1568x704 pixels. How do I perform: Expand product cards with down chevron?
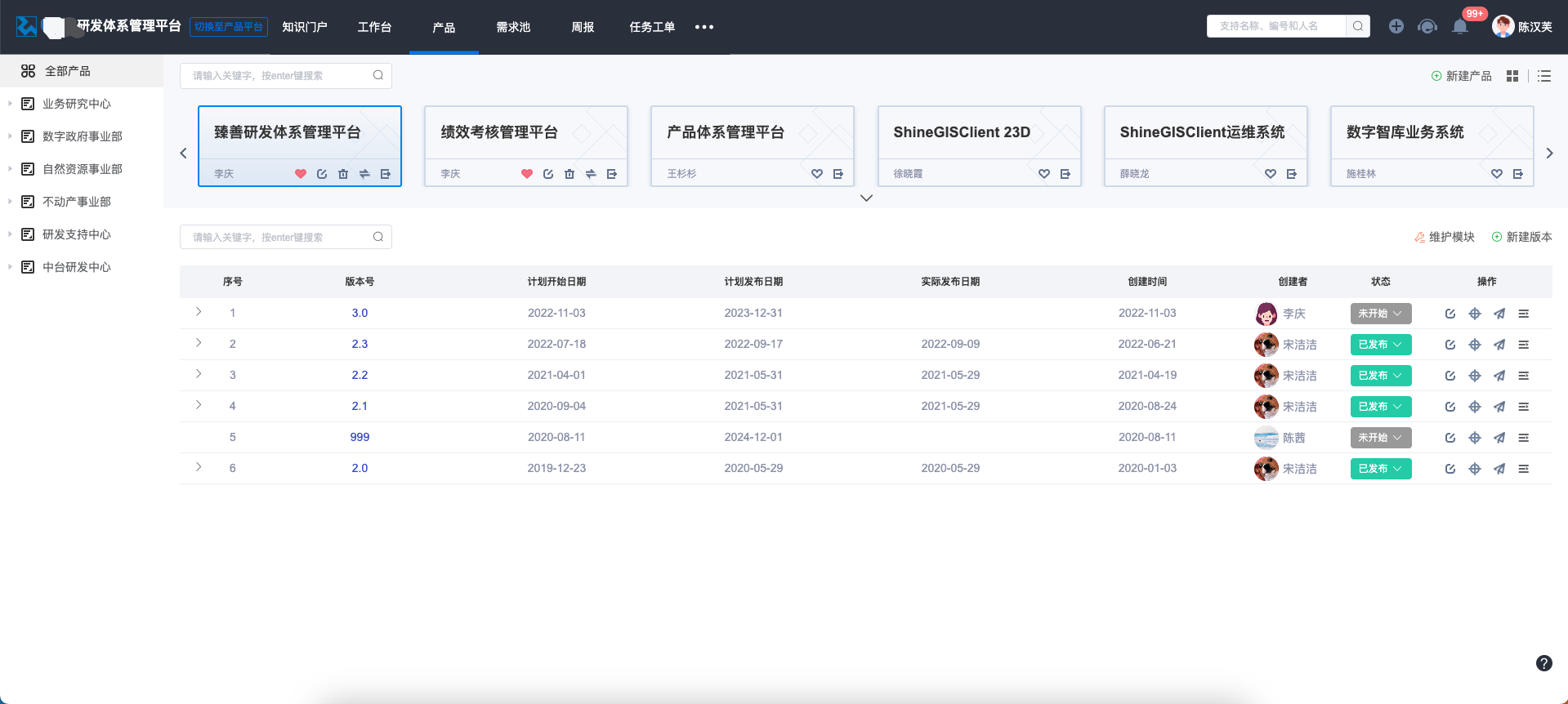point(866,198)
